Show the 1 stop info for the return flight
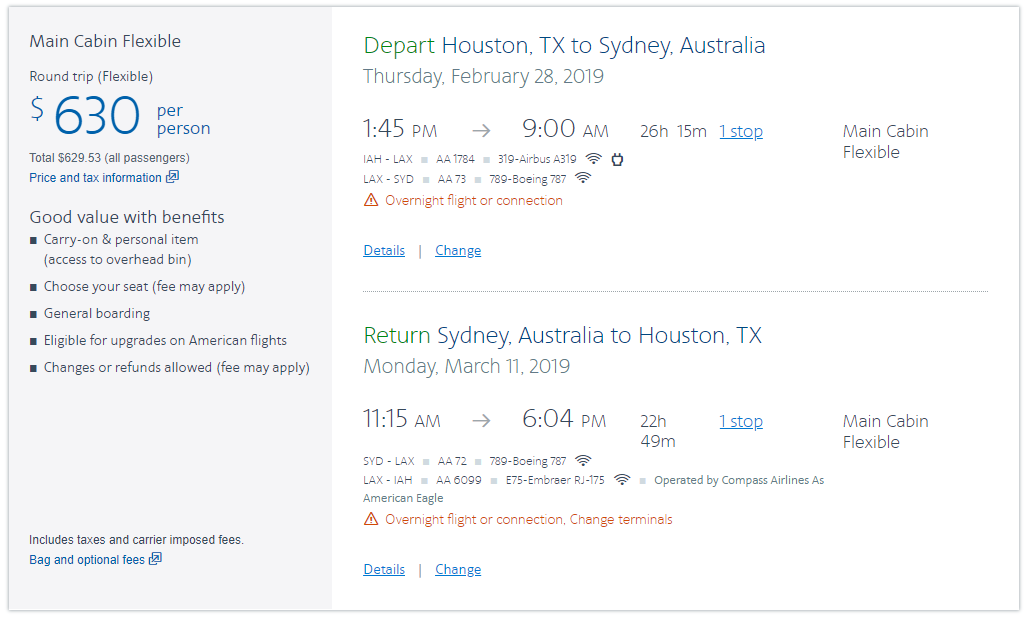Screen dimensions: 1027x619 tap(741, 422)
